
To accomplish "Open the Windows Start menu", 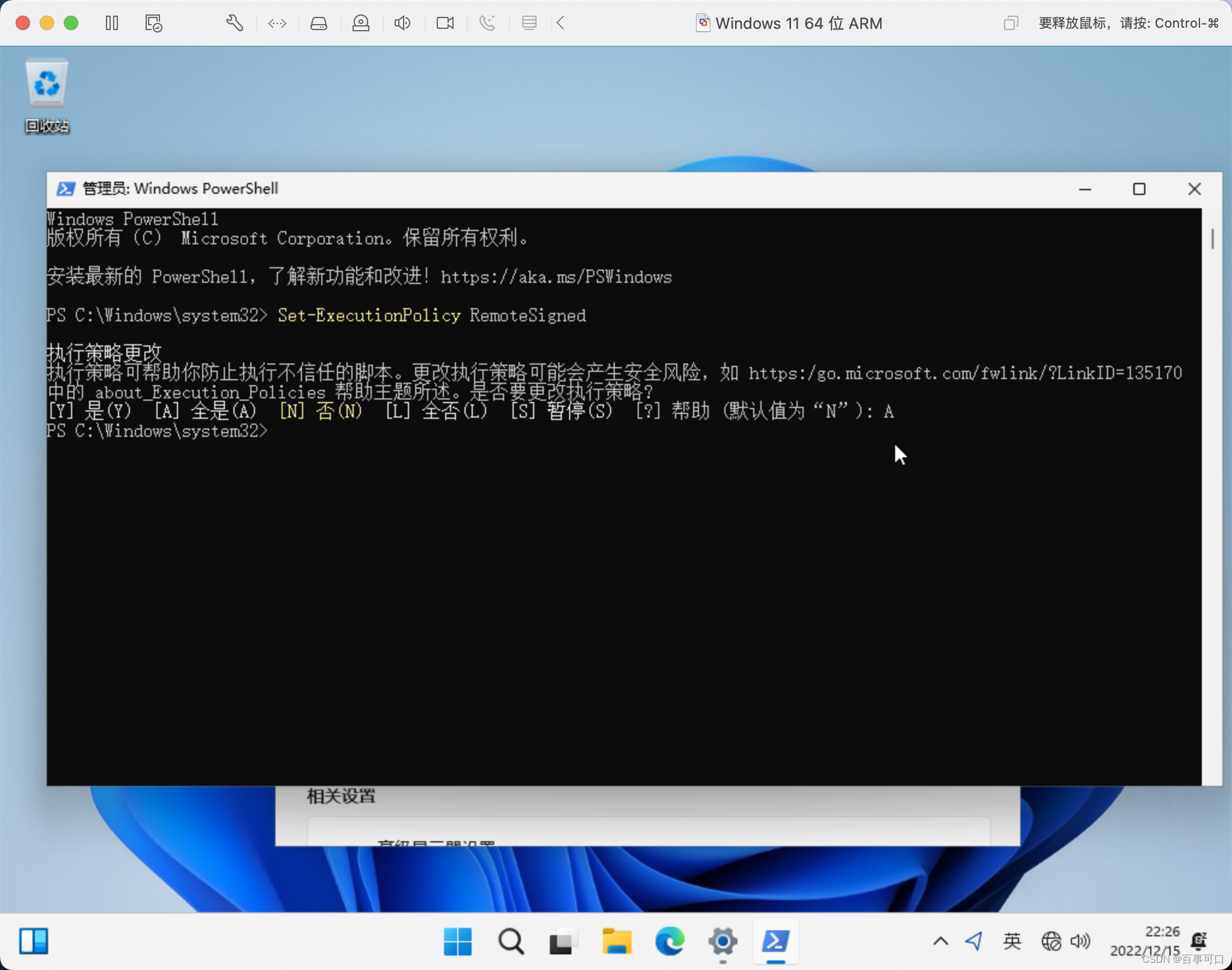I will tap(457, 941).
